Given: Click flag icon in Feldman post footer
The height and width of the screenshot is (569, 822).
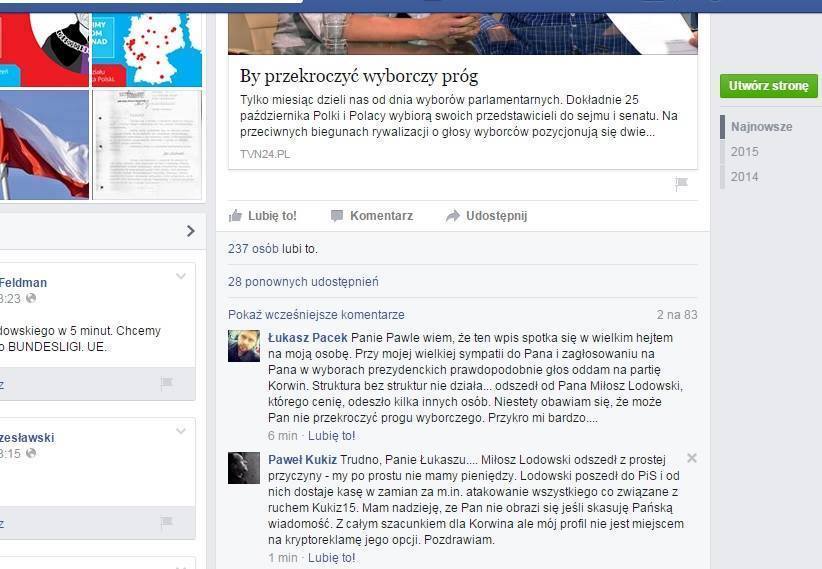Looking at the screenshot, I should click(167, 383).
